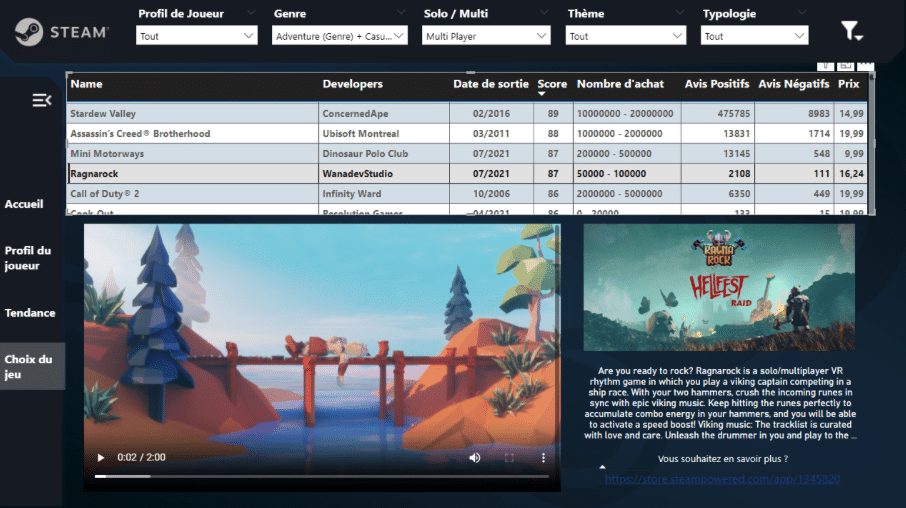
Task: Click the small triangle above the store link
Action: coord(602,467)
